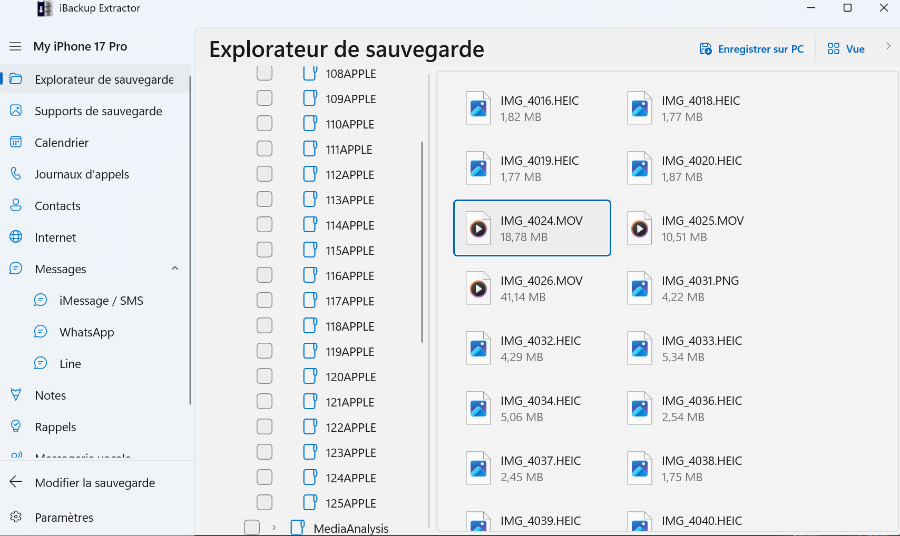Expand the MediaAnalysis folder arrow

click(x=274, y=527)
